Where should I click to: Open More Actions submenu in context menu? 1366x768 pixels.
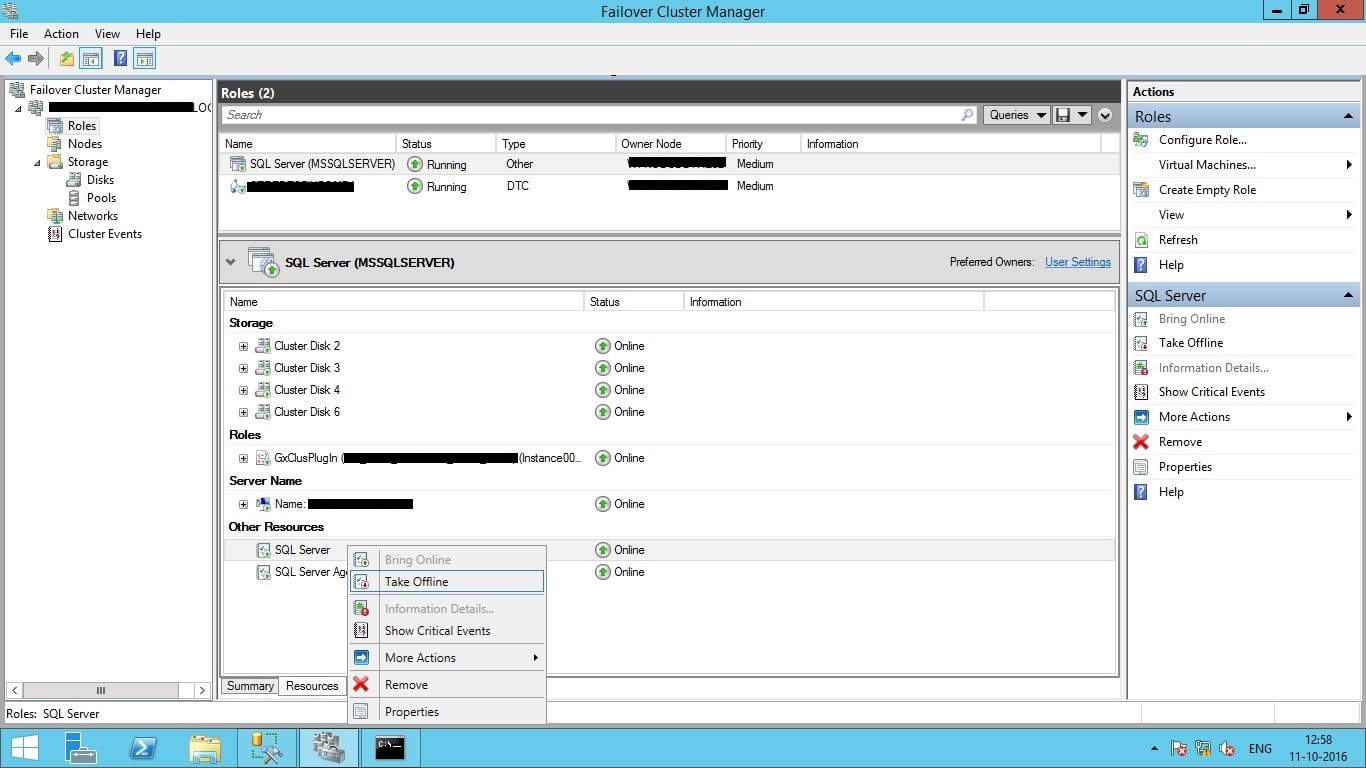[x=446, y=658]
